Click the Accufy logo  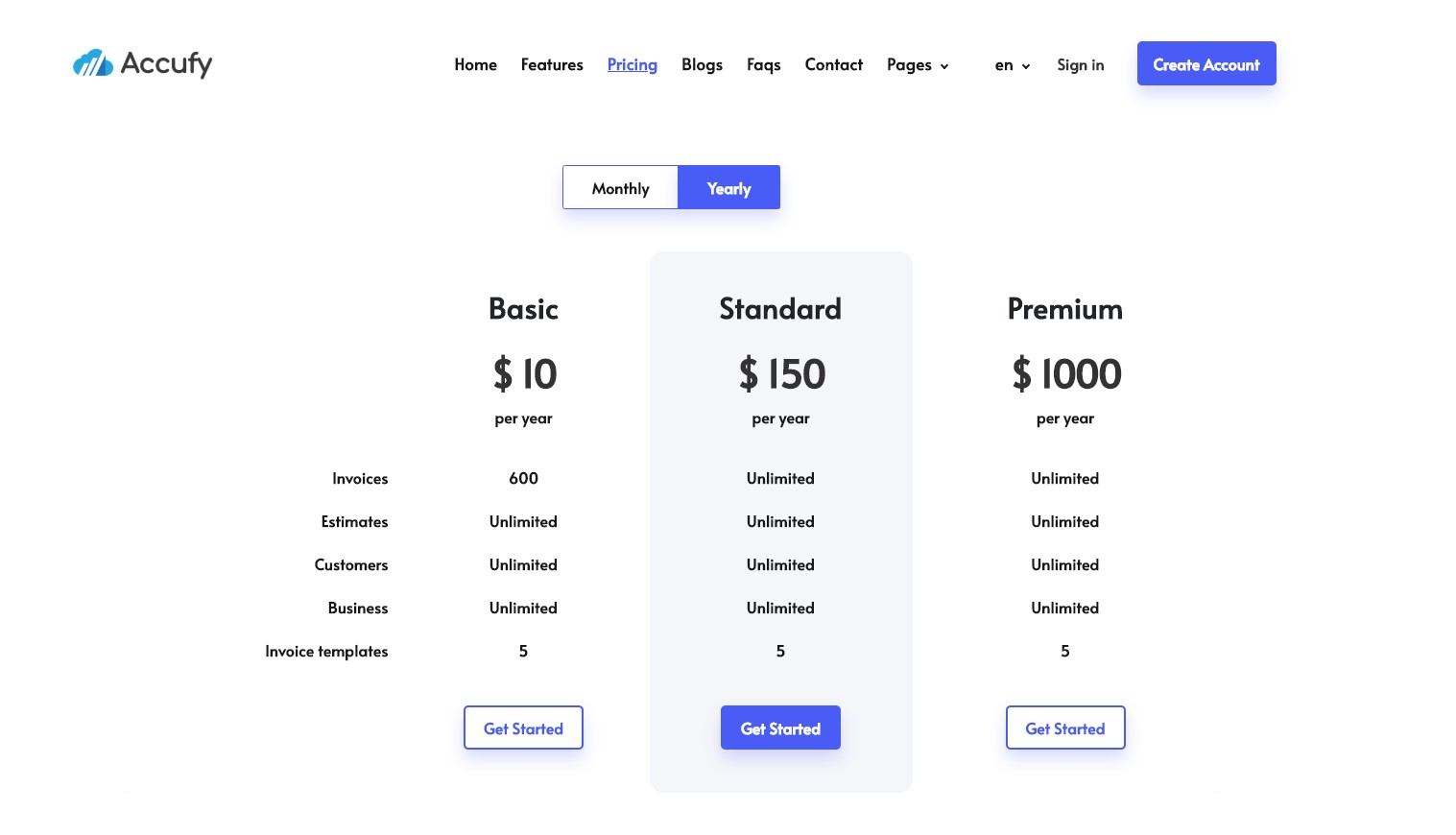[x=142, y=63]
